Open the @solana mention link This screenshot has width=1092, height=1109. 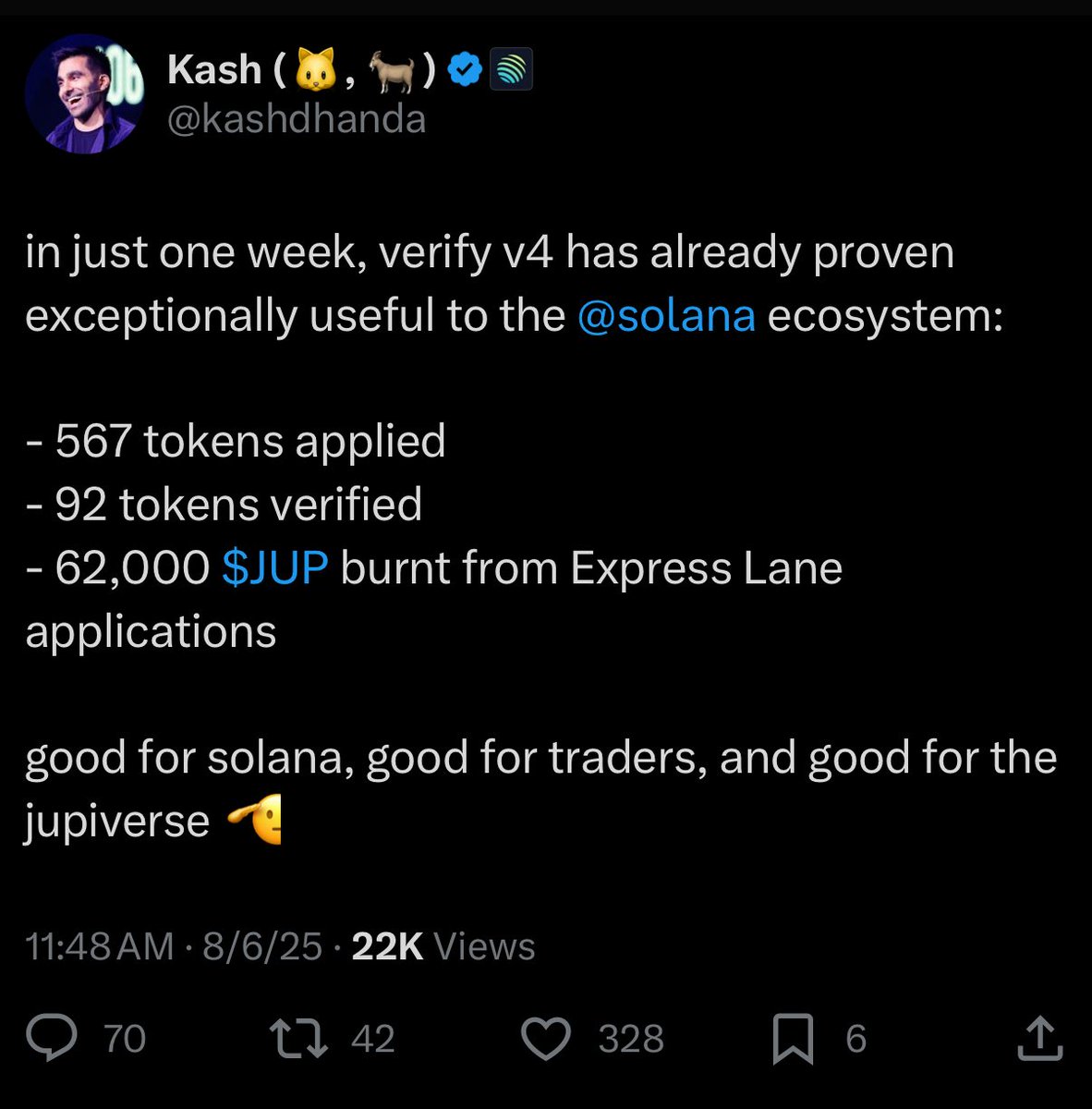[x=666, y=316]
